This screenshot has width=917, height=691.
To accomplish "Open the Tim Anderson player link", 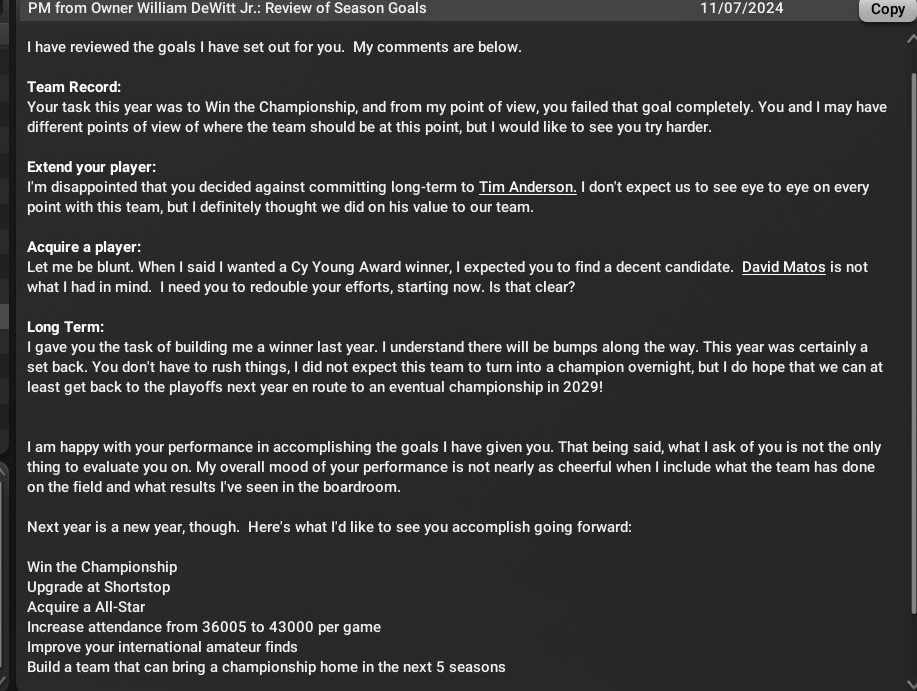I will 527,187.
